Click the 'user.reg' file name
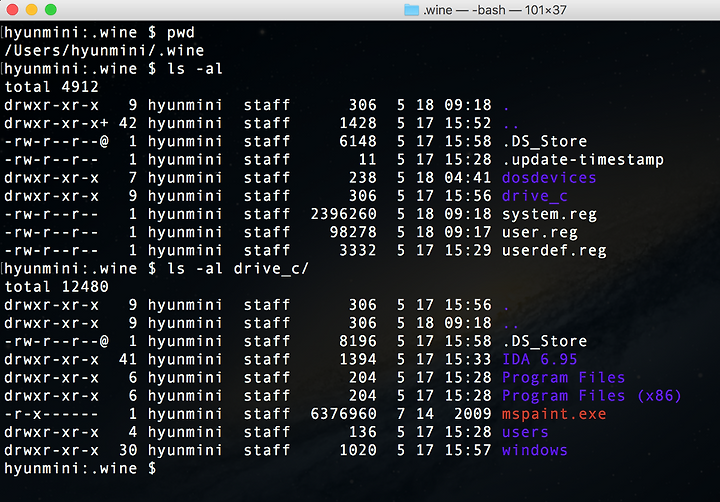Screen dimensions: 720x502 (540, 232)
